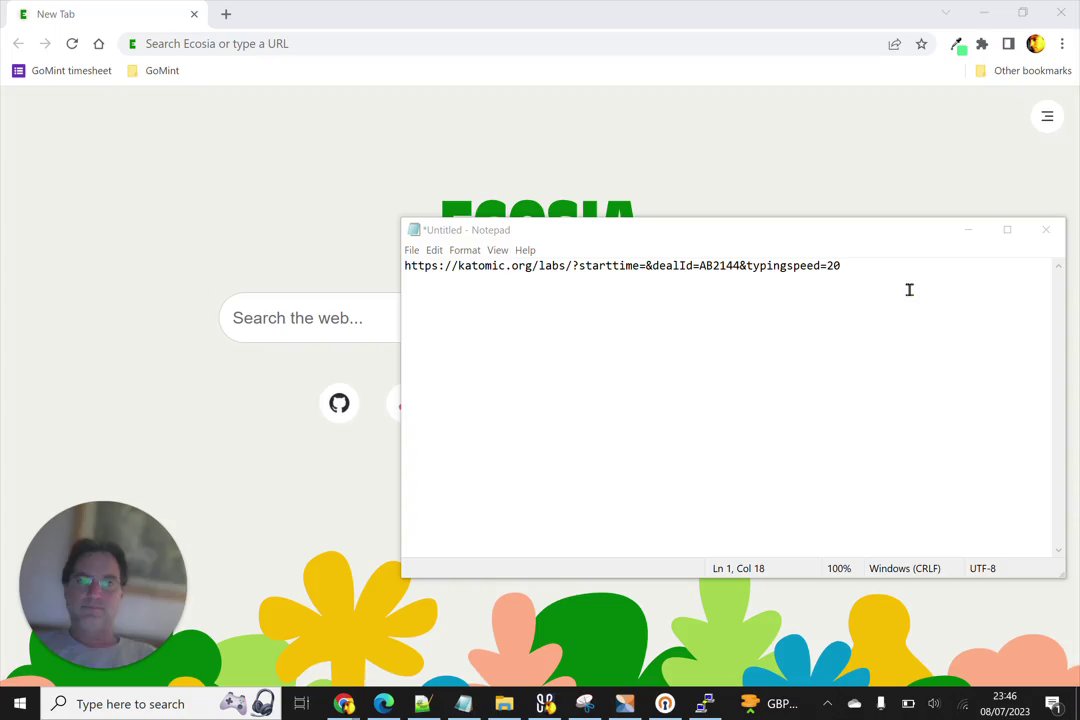The height and width of the screenshot is (720, 1080).
Task: Open Notepad Format menu
Action: coord(465,250)
